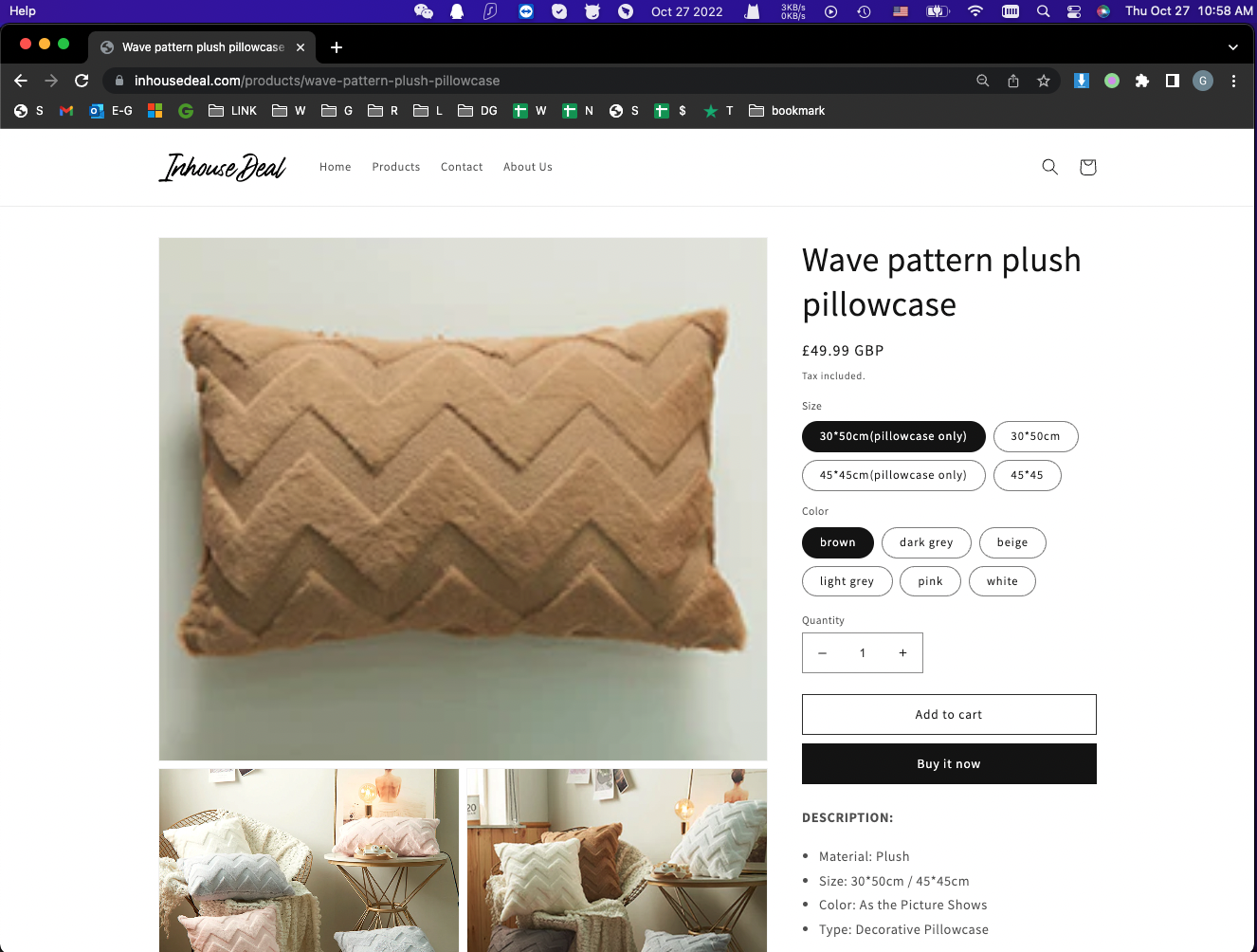1257x952 pixels.
Task: Increase quantity with plus button
Action: click(902, 653)
